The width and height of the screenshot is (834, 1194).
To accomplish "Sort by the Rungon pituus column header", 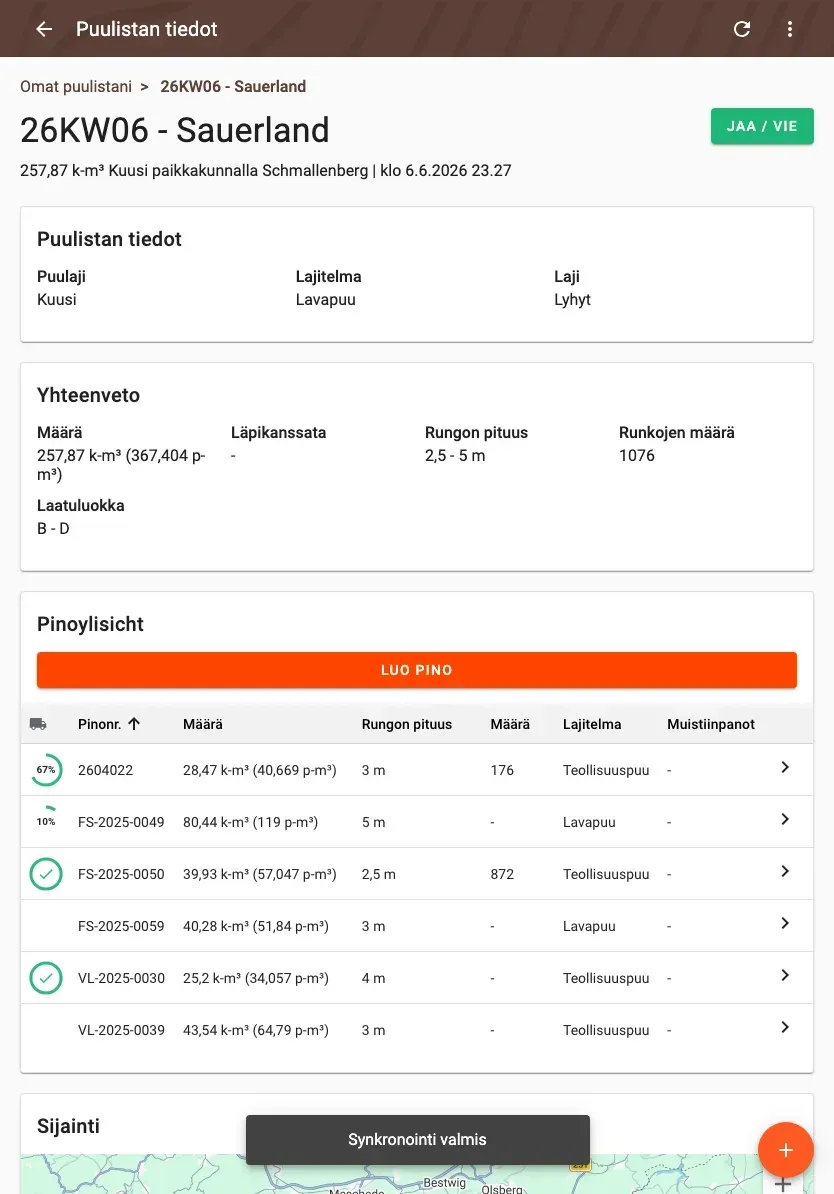I will coord(407,724).
